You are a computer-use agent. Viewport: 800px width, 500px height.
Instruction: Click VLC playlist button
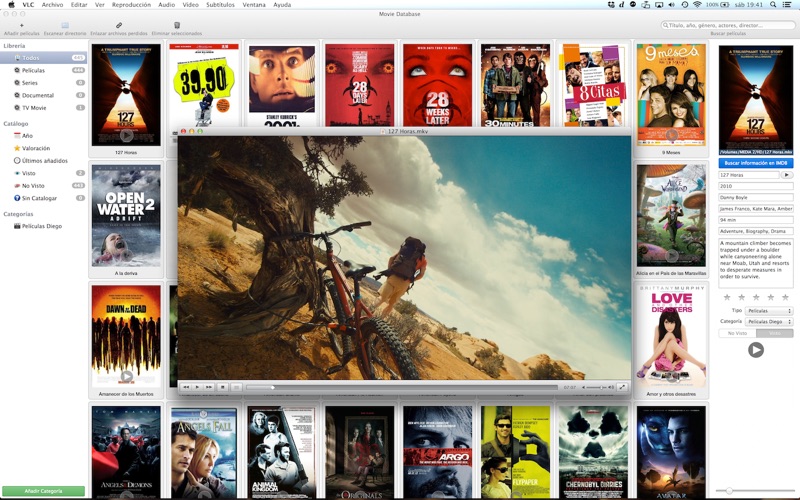pos(236,387)
